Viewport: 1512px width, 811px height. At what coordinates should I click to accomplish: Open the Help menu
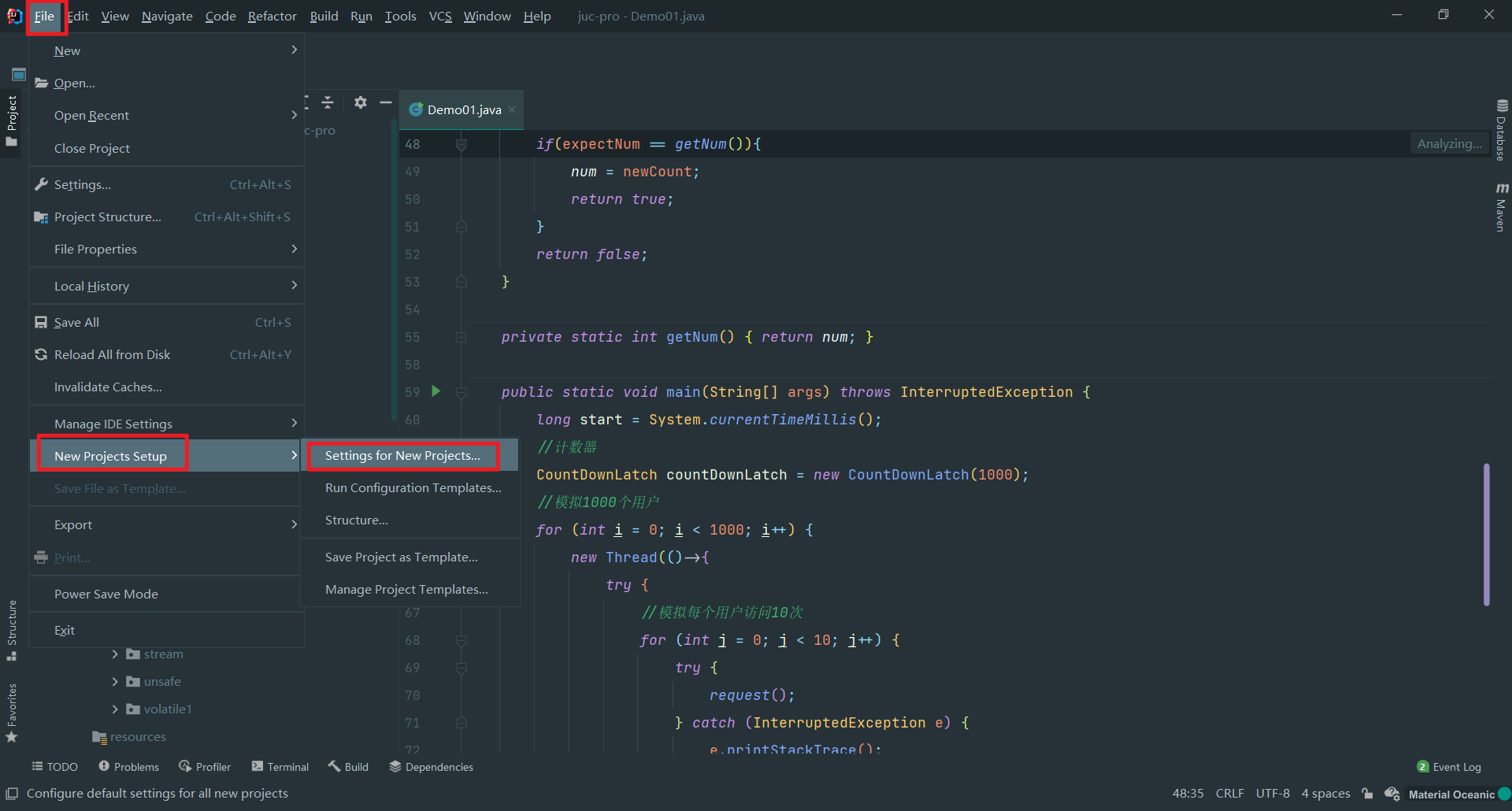coord(537,16)
